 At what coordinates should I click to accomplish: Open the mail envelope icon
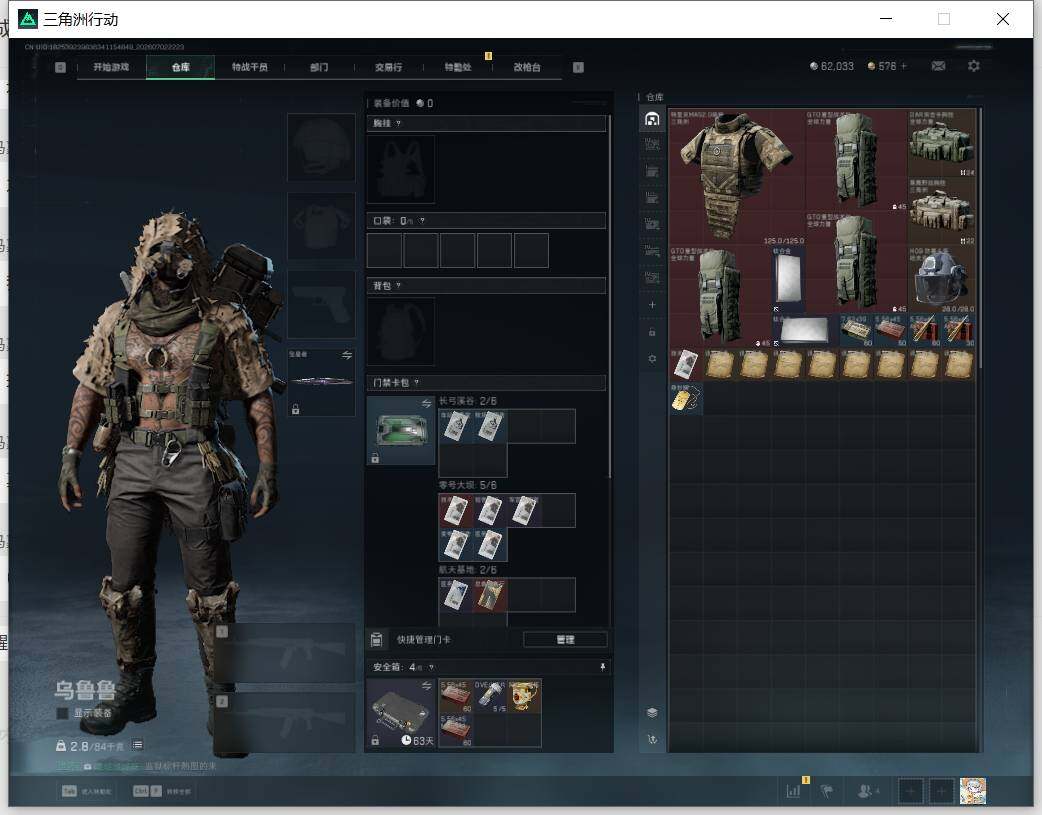(x=938, y=66)
